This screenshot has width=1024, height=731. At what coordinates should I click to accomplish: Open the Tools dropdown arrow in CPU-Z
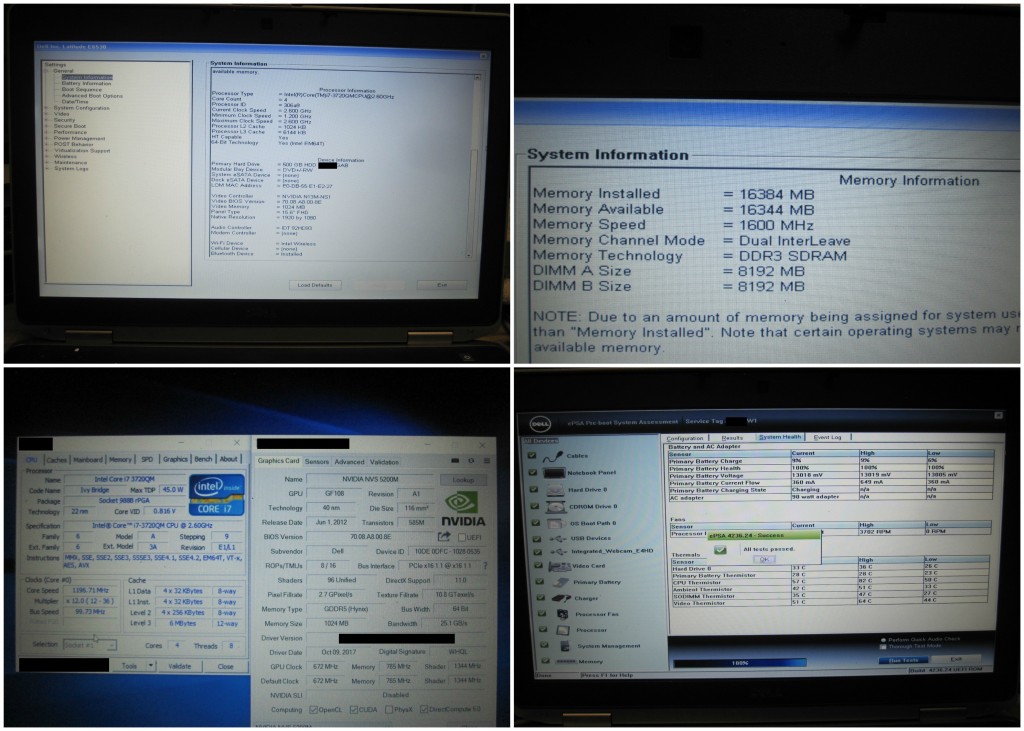[151, 666]
